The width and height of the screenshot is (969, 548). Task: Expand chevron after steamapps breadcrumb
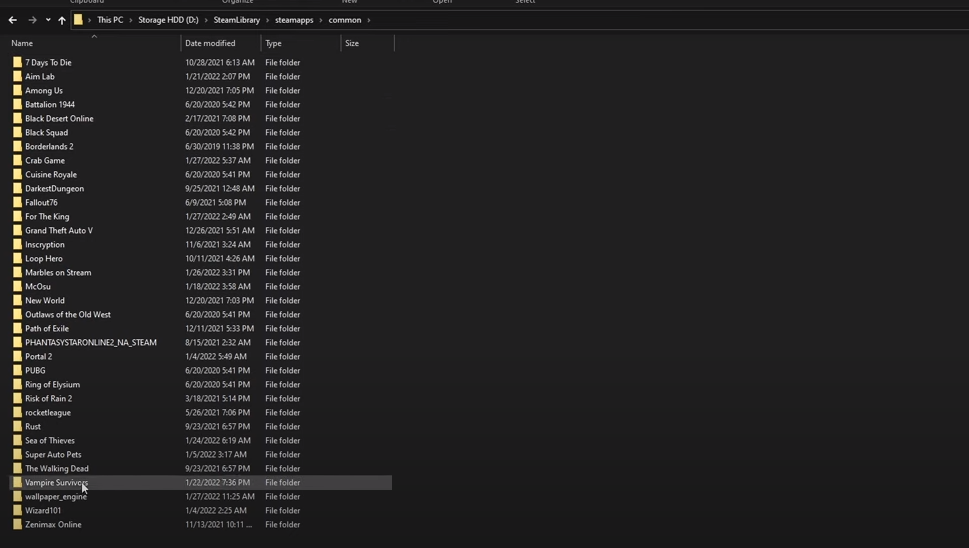tap(321, 20)
